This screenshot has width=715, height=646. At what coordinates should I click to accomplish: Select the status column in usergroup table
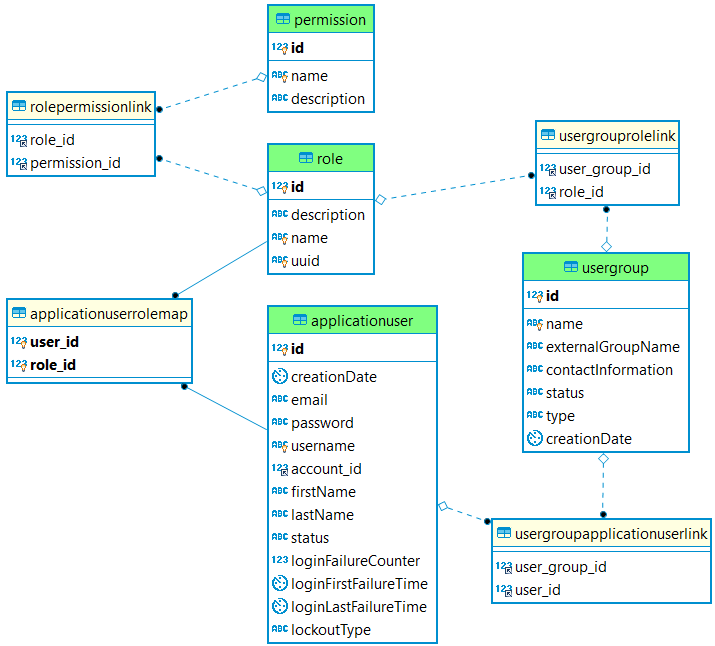(x=606, y=393)
